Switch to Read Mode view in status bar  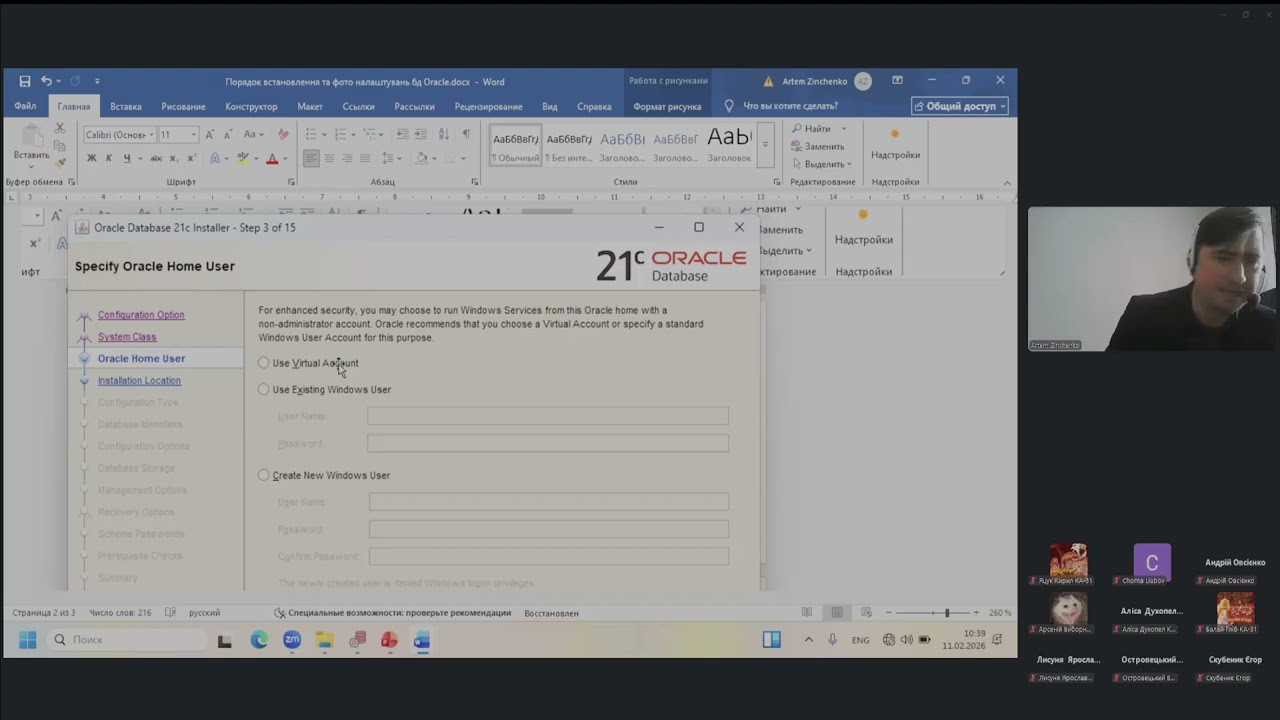click(807, 613)
